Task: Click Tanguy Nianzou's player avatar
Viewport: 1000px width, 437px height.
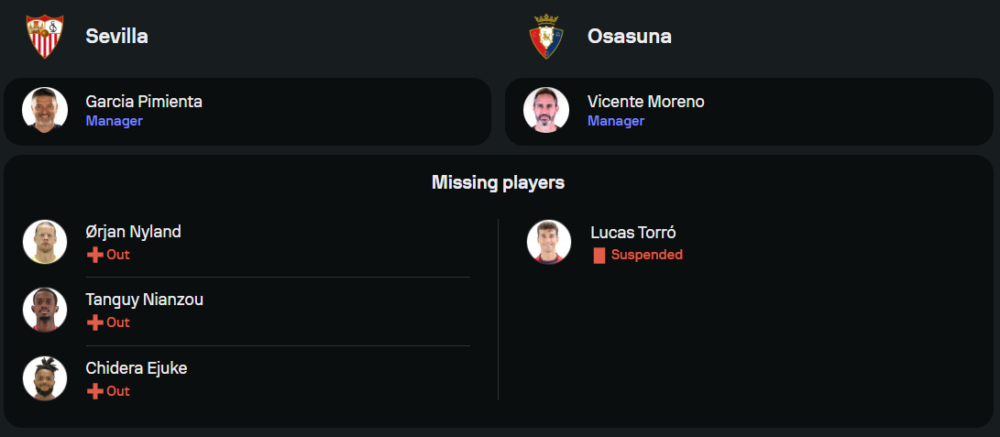Action: pos(45,310)
